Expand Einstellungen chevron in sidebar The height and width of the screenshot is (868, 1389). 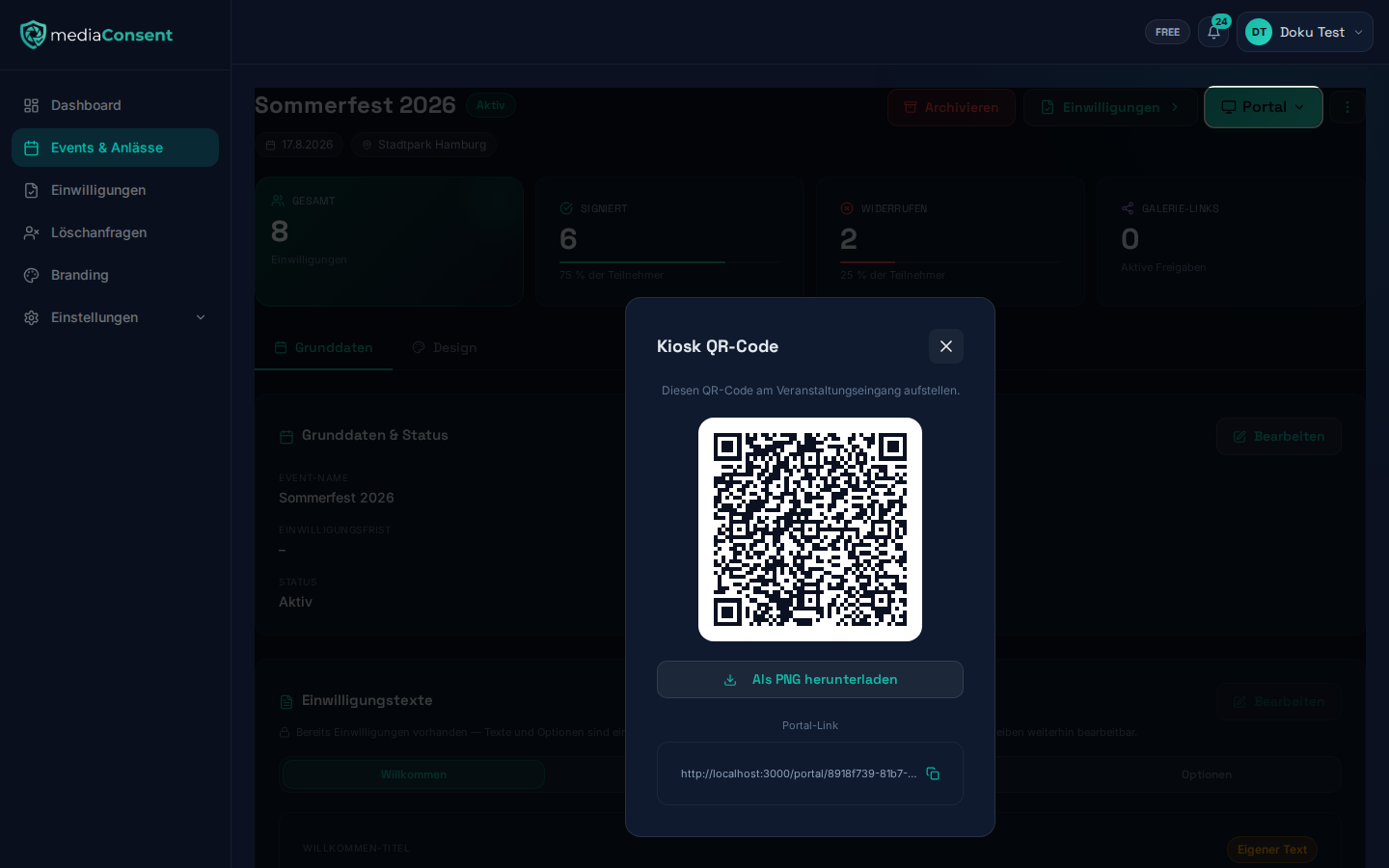pyautogui.click(x=201, y=317)
